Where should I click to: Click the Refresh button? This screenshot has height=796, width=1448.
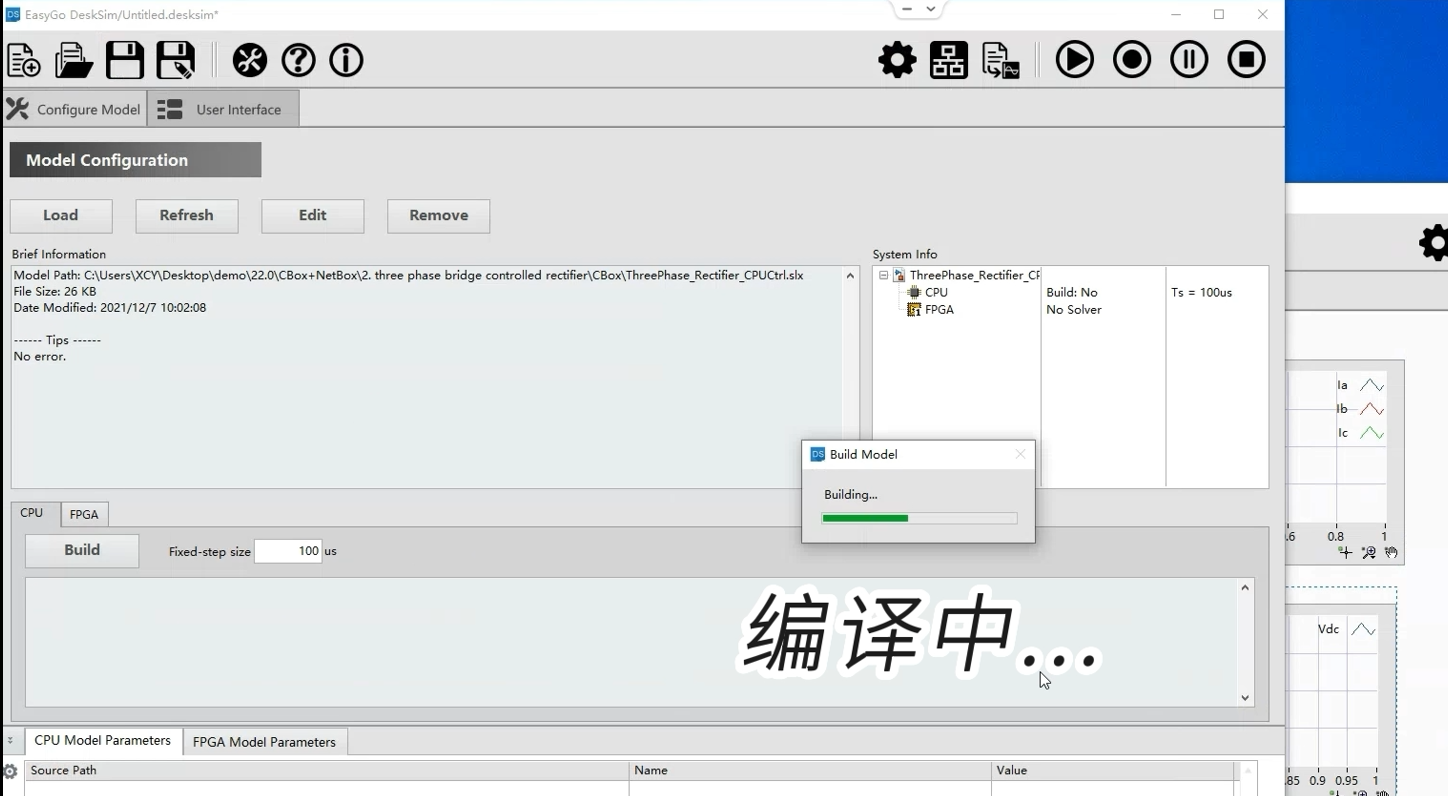[x=187, y=216]
